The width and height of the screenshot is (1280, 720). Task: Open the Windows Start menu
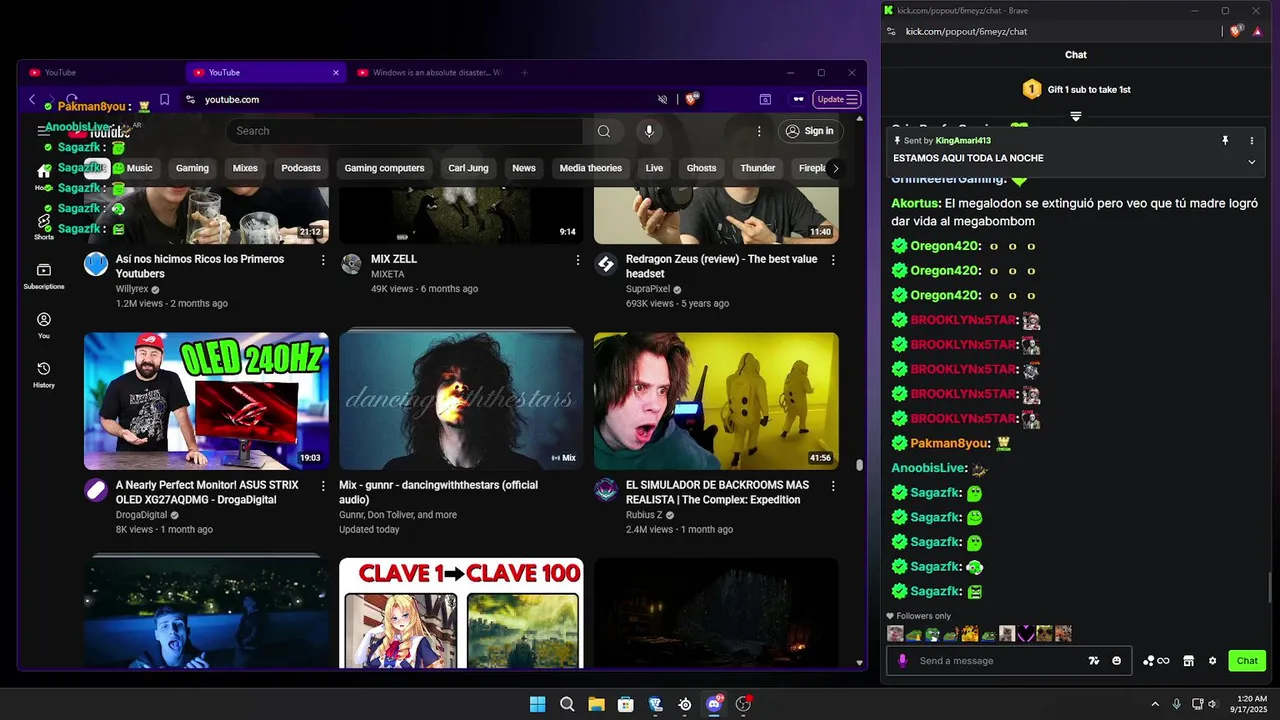[537, 704]
